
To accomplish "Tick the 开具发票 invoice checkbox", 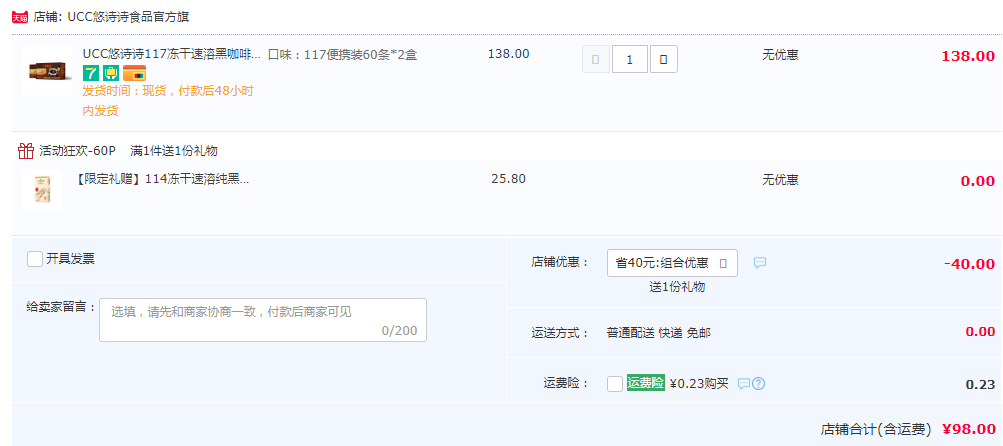I will 35,259.
